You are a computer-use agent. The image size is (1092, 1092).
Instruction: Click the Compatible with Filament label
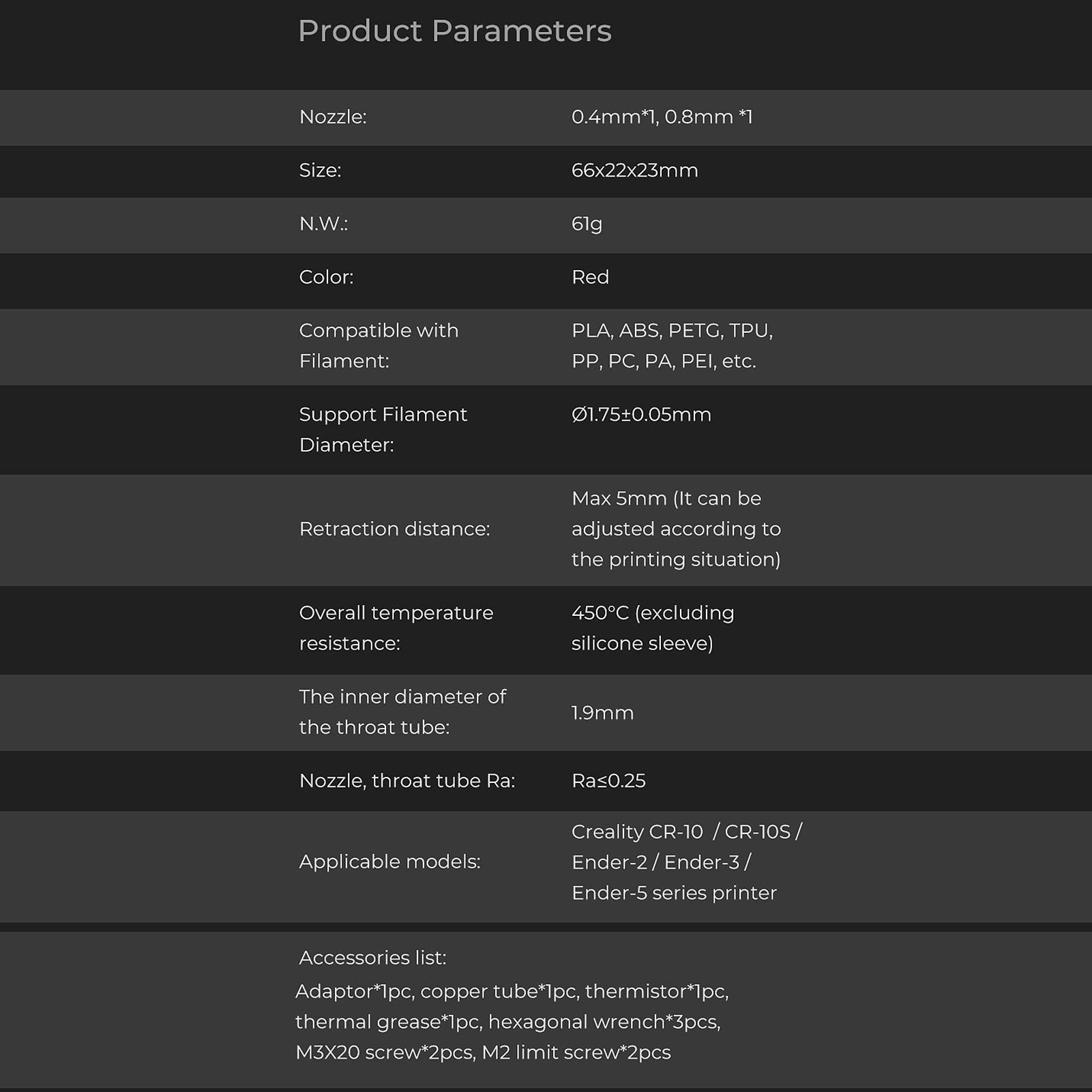pyautogui.click(x=379, y=346)
